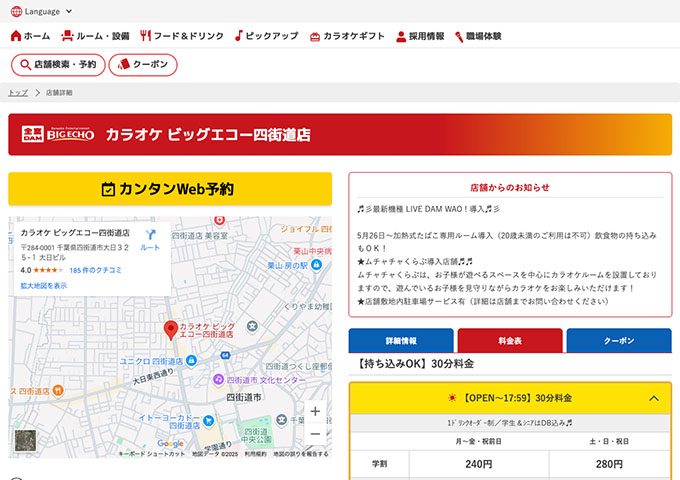Click 店舗検索・予約 button
The width and height of the screenshot is (680, 480).
click(x=58, y=65)
